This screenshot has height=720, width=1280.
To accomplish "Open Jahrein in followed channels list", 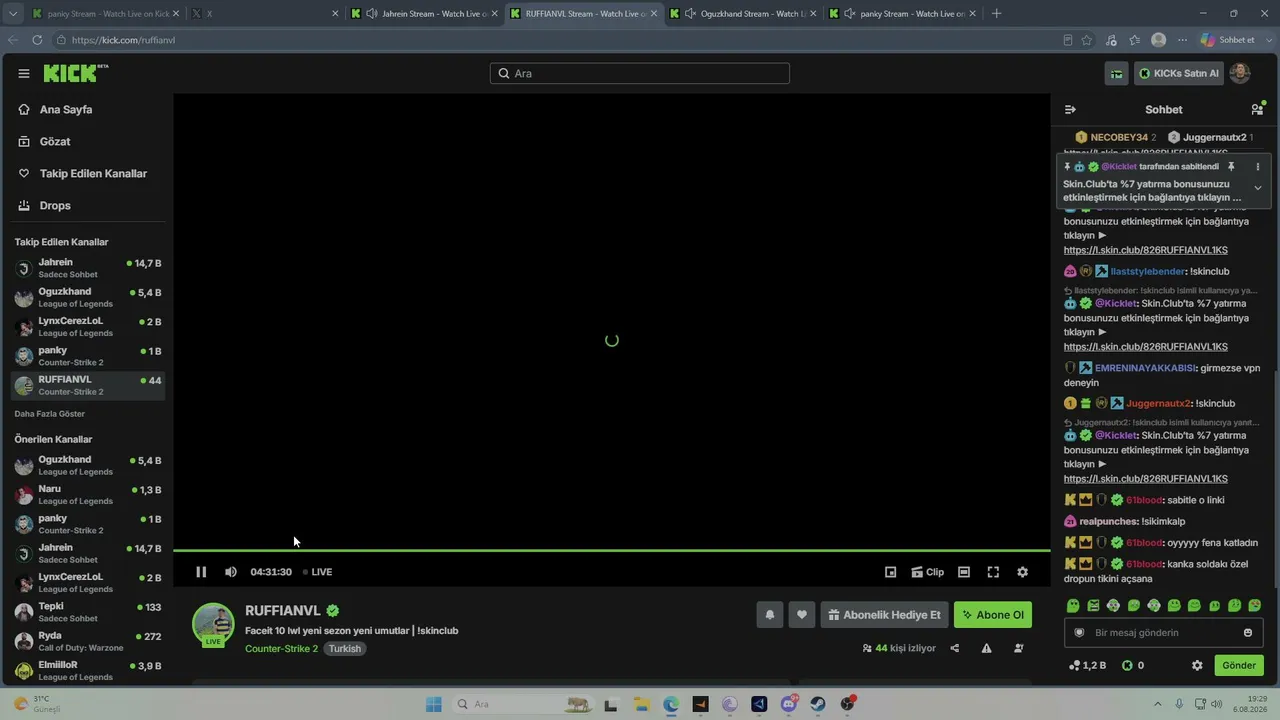I will coord(88,268).
